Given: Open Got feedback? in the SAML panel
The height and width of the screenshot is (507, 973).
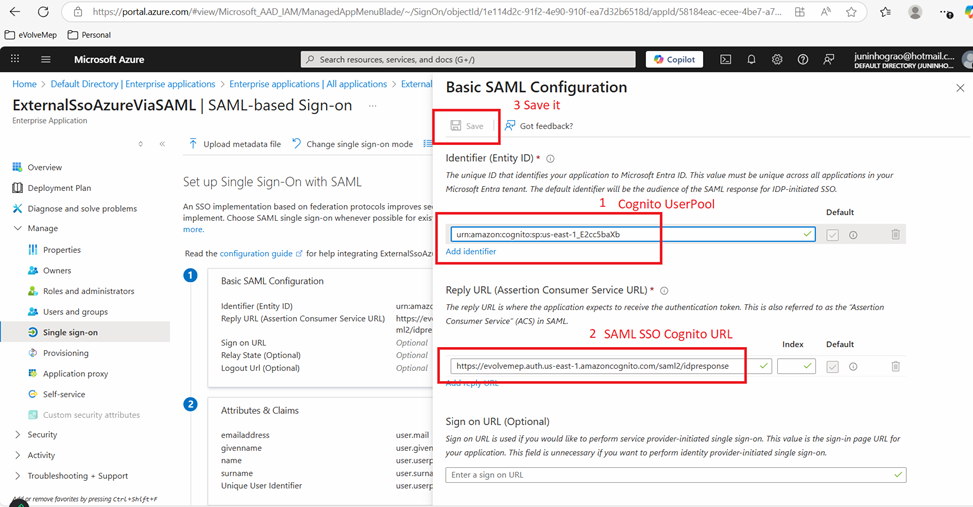Looking at the screenshot, I should (539, 126).
